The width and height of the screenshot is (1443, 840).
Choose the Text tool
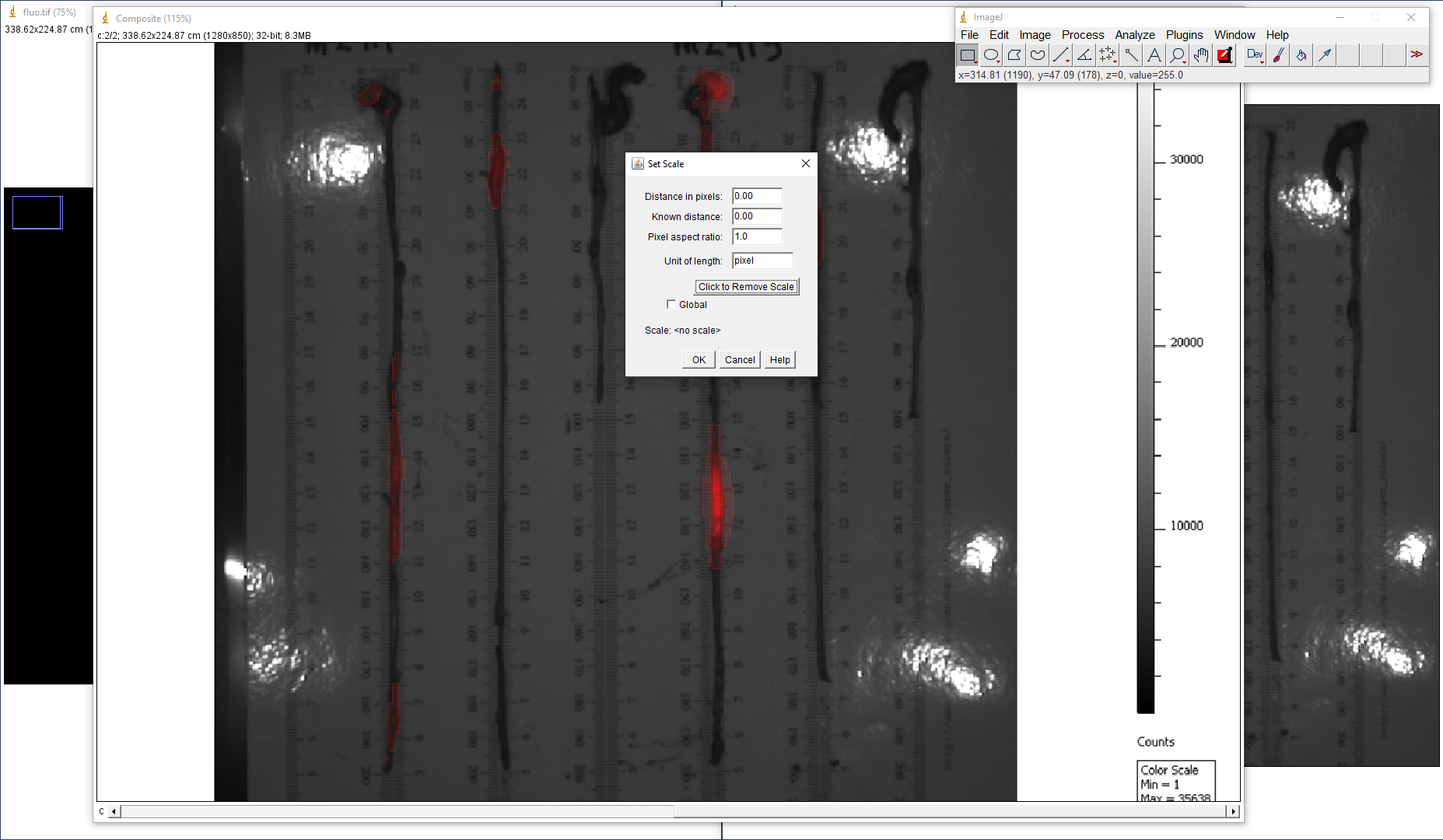pyautogui.click(x=1154, y=55)
